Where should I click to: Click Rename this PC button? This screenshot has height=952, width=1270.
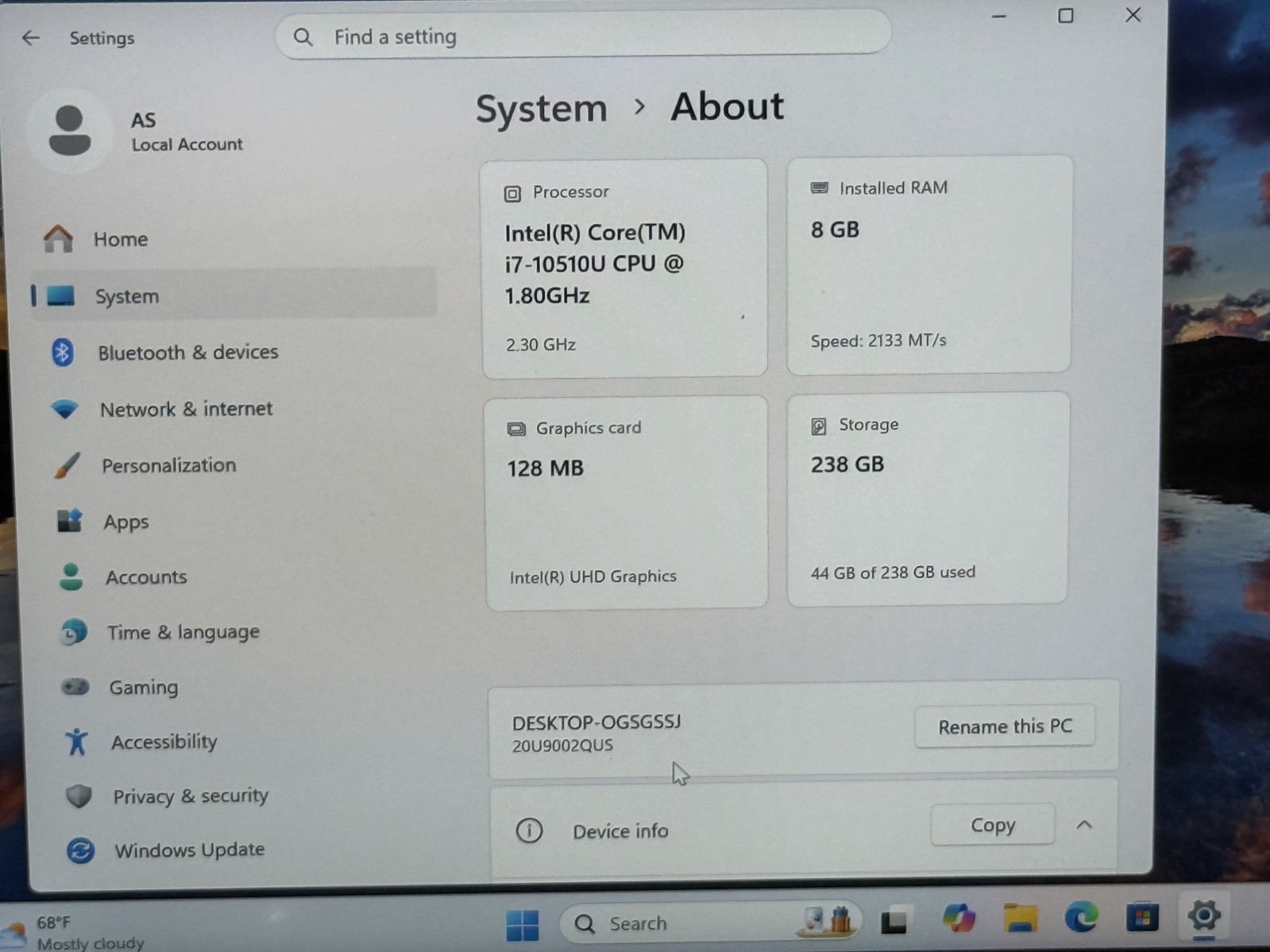(1005, 727)
